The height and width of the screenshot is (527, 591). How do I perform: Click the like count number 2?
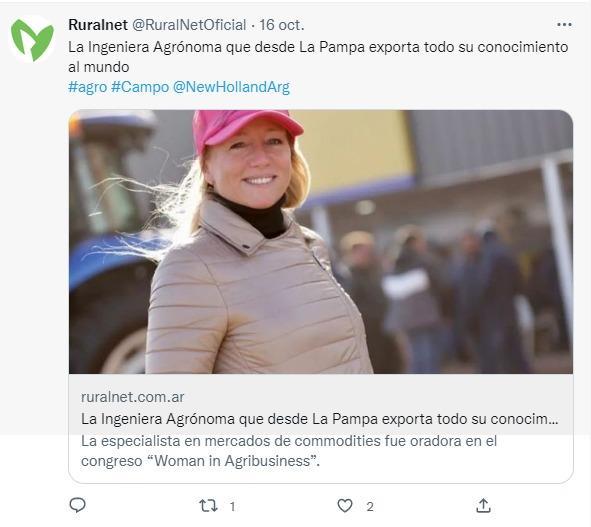tap(370, 506)
